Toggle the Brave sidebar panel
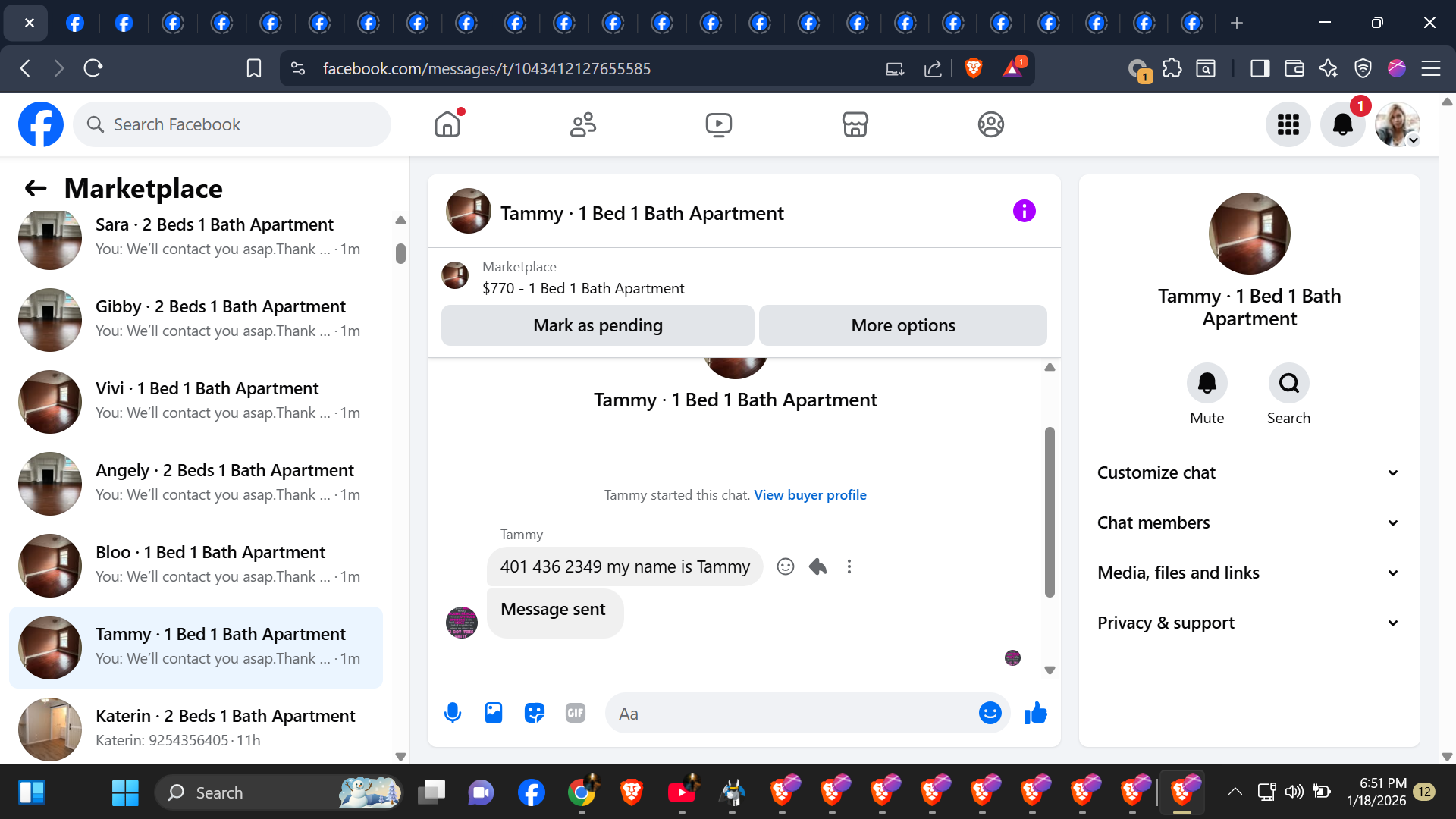 tap(1260, 68)
